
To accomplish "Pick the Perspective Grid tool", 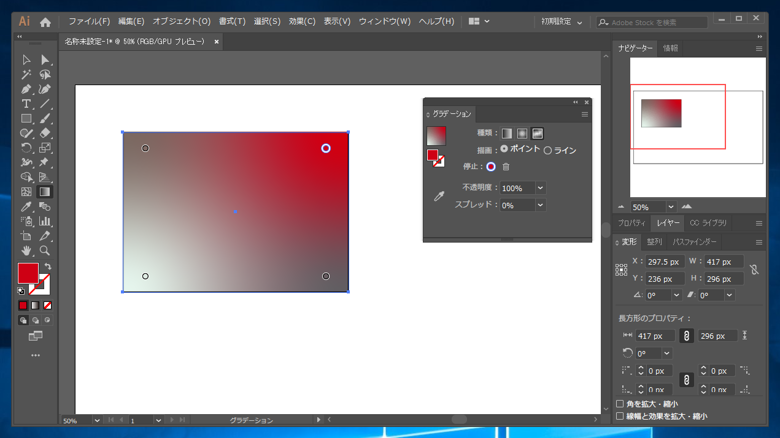I will tap(45, 177).
